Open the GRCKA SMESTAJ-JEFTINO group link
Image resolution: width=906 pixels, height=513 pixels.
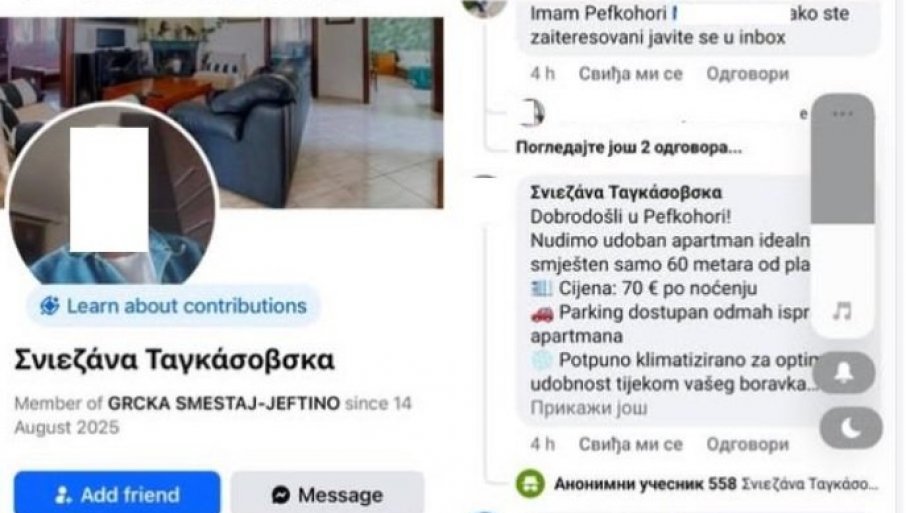pos(224,403)
